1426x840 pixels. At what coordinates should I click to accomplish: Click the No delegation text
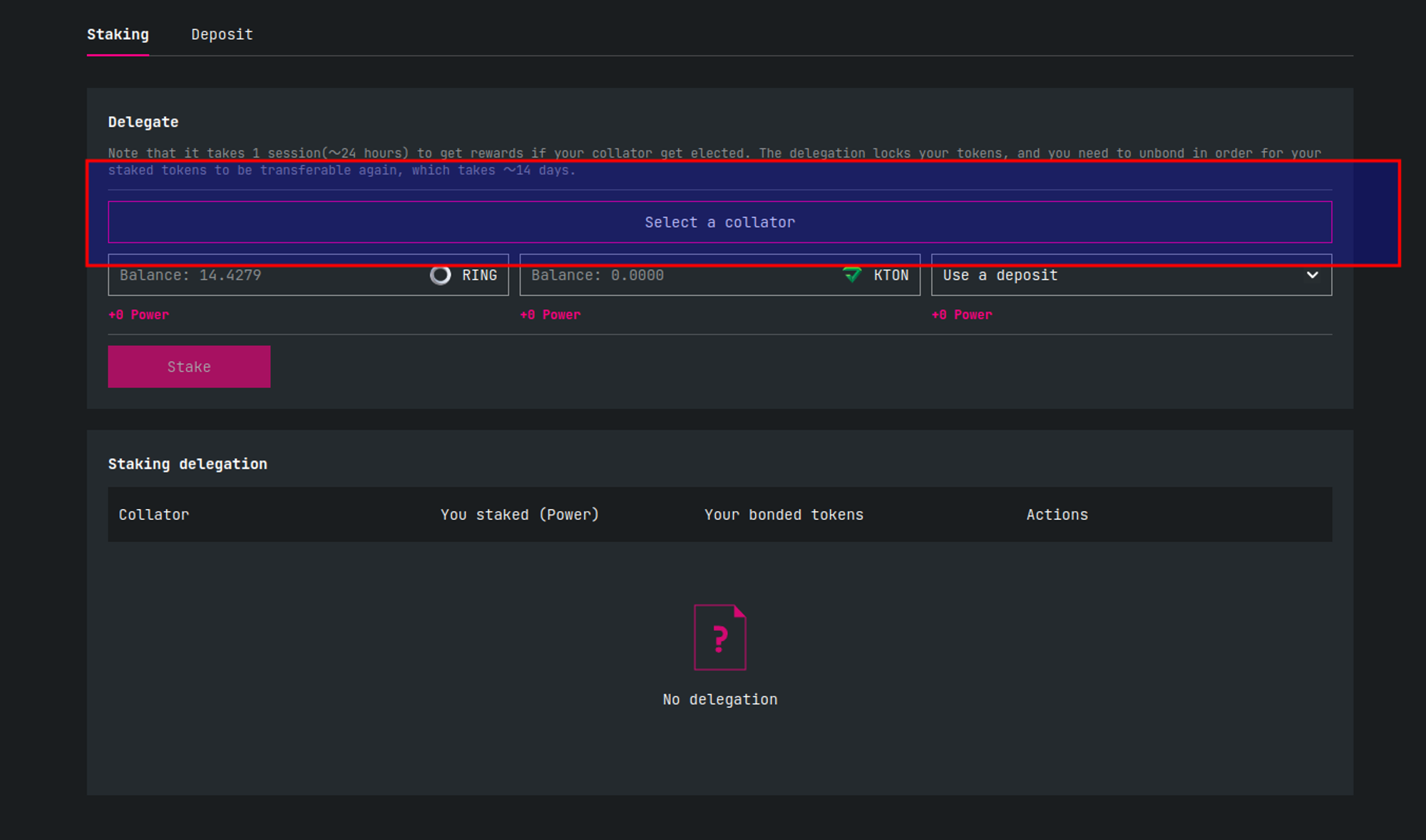719,700
